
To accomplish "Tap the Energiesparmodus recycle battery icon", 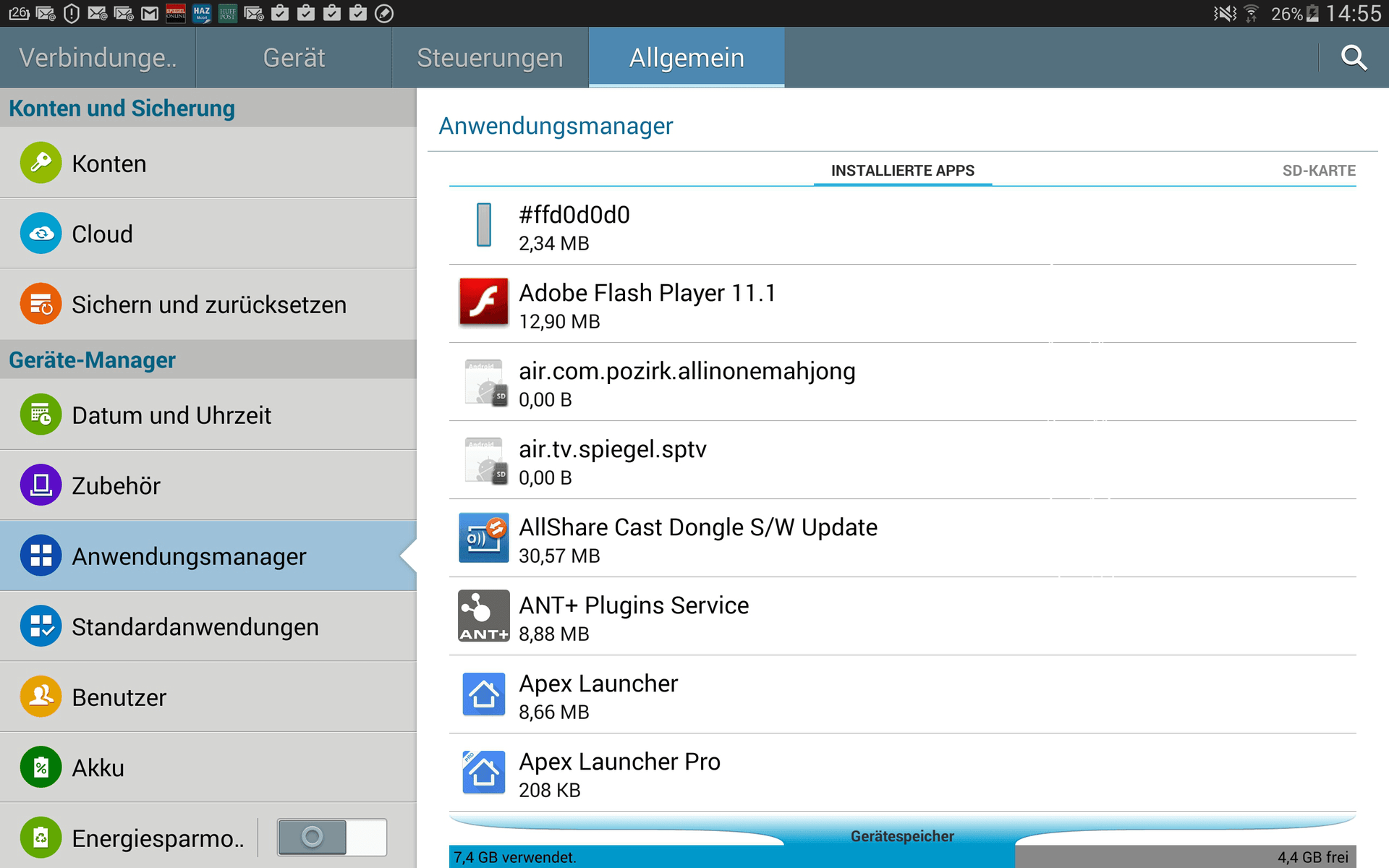I will coord(41,838).
